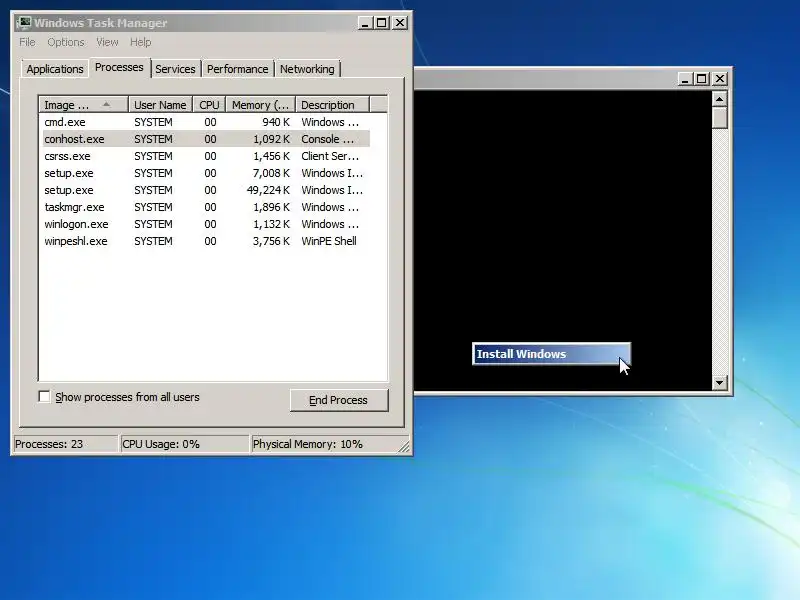The height and width of the screenshot is (600, 800).
Task: Sort by Image Name column header
Action: tap(84, 105)
